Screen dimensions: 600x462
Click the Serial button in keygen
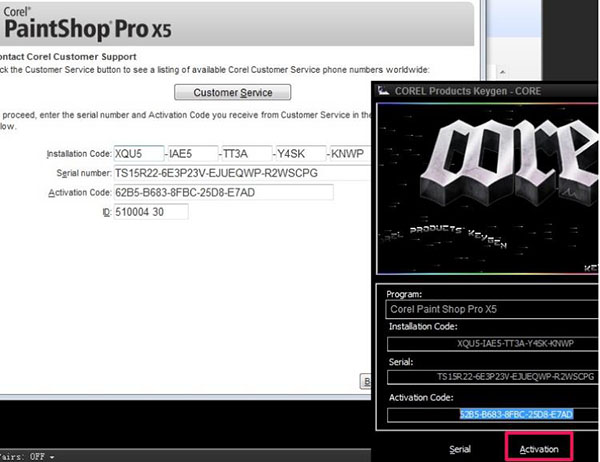460,449
